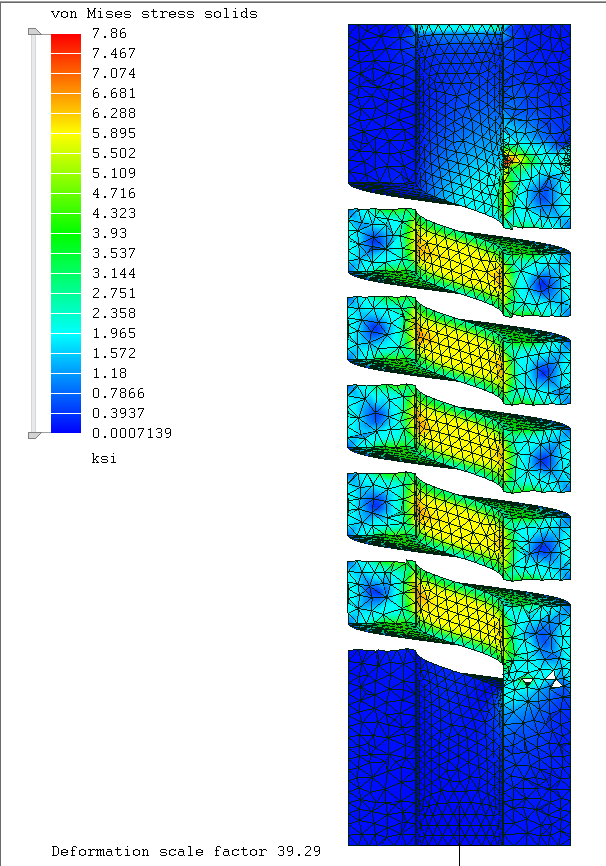Click the maximum value 7.86 label
Viewport: 606px width, 866px height.
tap(109, 33)
